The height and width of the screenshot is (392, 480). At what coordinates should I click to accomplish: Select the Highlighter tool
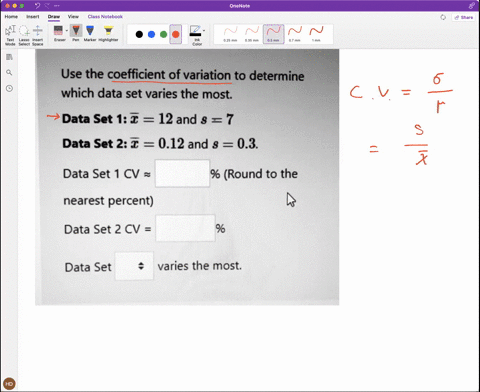[x=108, y=33]
